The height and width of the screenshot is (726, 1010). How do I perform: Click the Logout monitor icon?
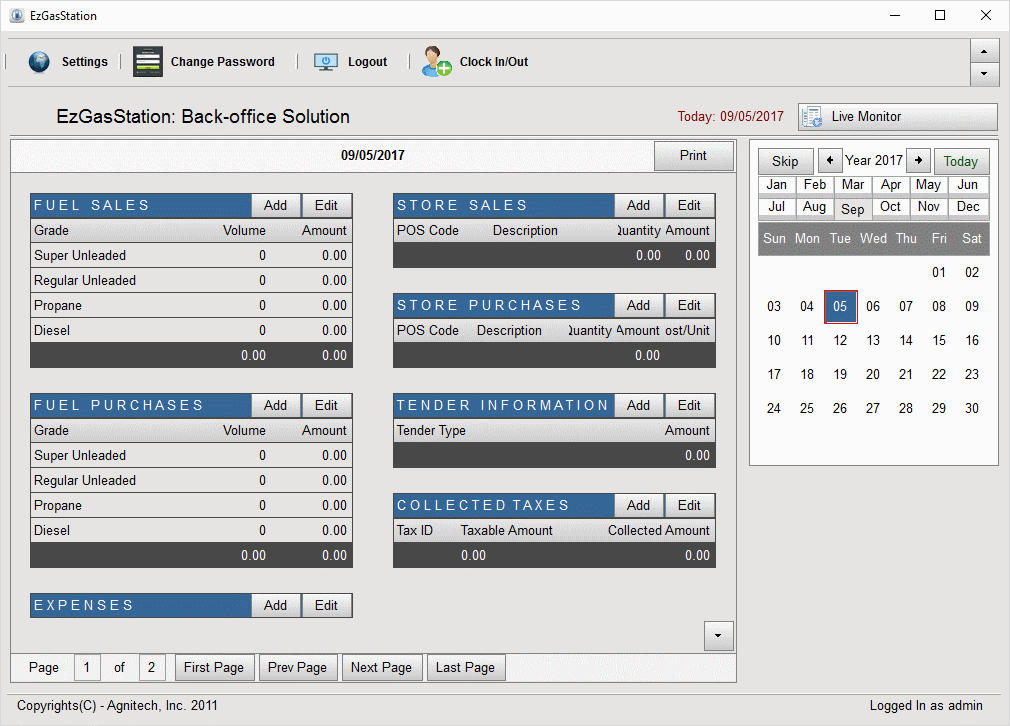click(x=326, y=62)
